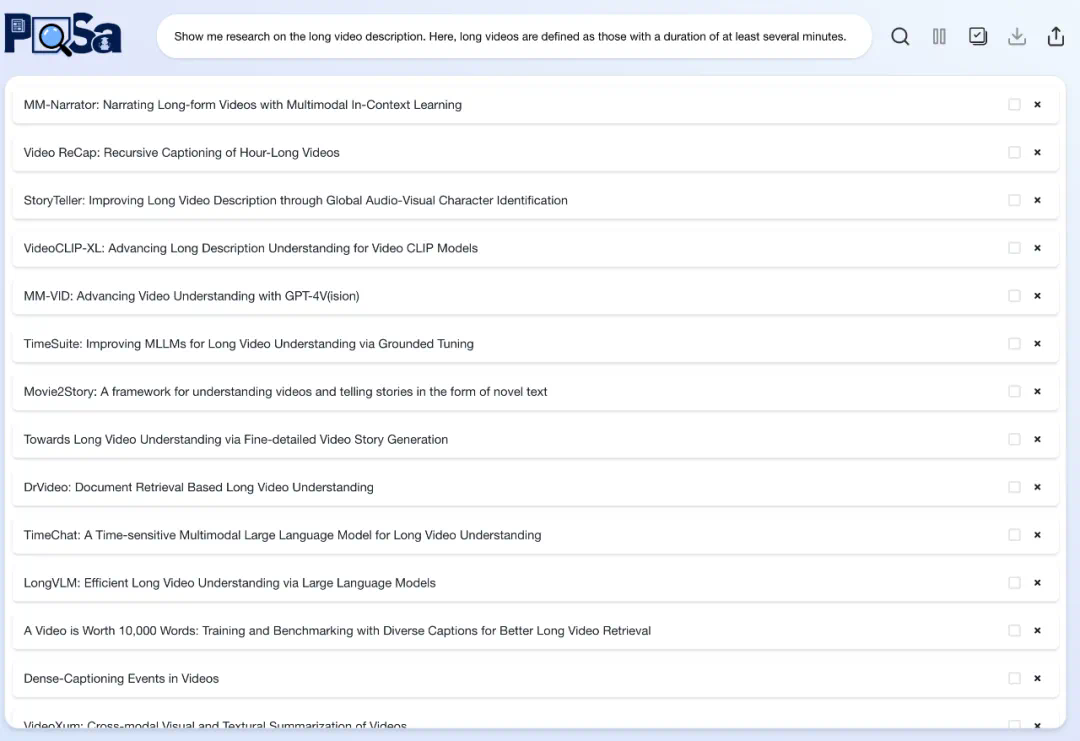The image size is (1080, 741).
Task: Click the download icon in toolbar
Action: coord(1017,37)
